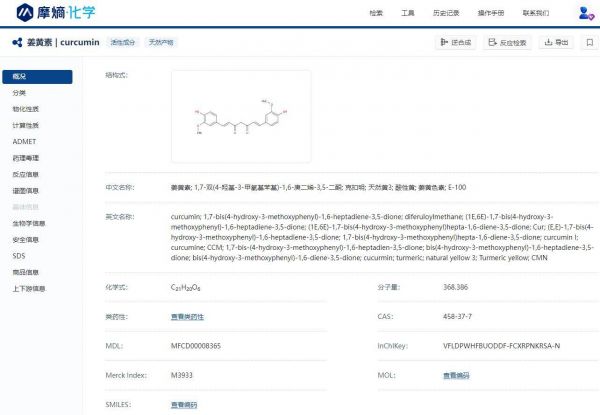Click 查看编码 link next to SMILES
This screenshot has width=600, height=415.
point(184,404)
